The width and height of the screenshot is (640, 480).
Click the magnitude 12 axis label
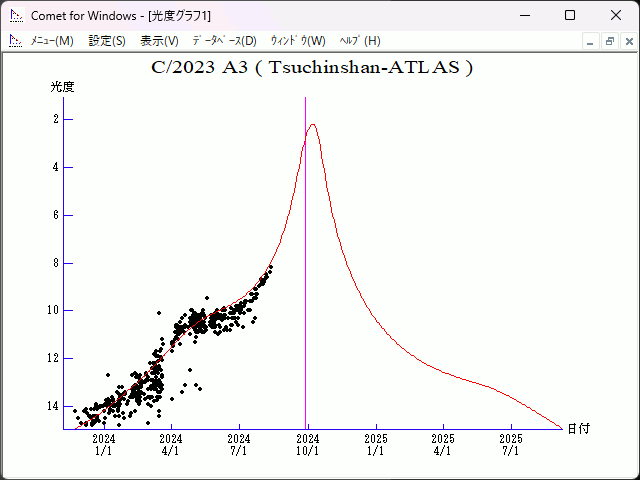click(53, 358)
